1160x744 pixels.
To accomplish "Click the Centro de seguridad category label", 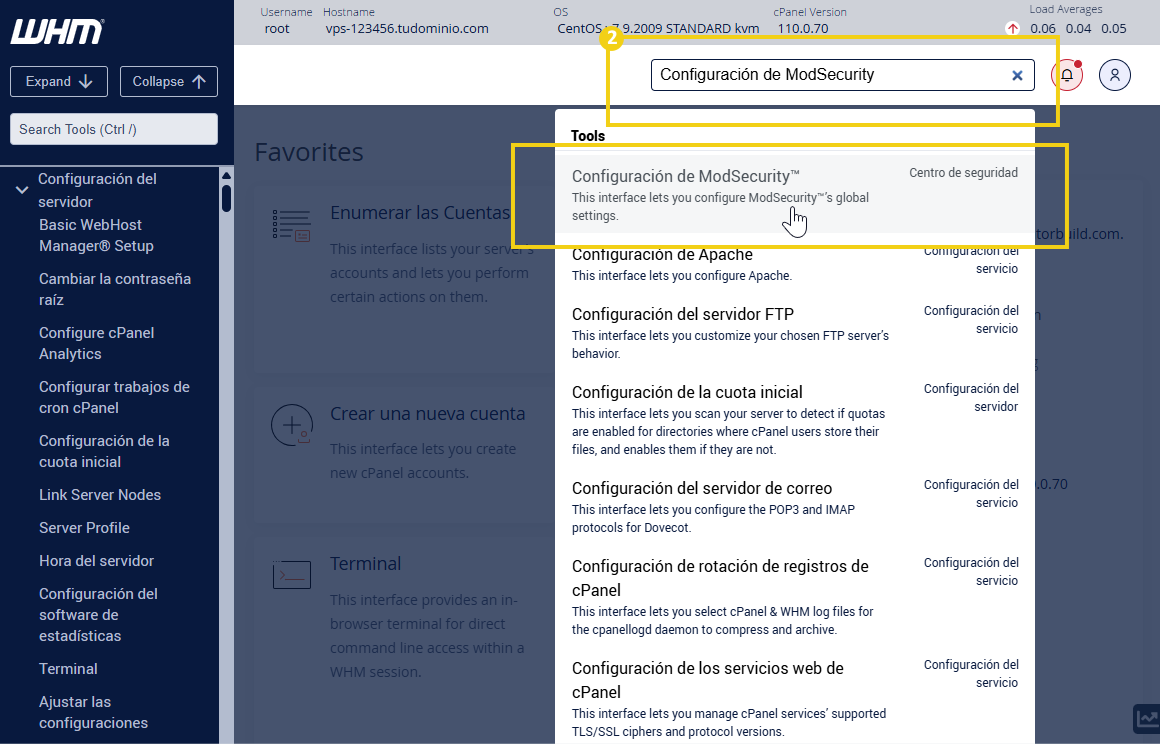I will [963, 172].
